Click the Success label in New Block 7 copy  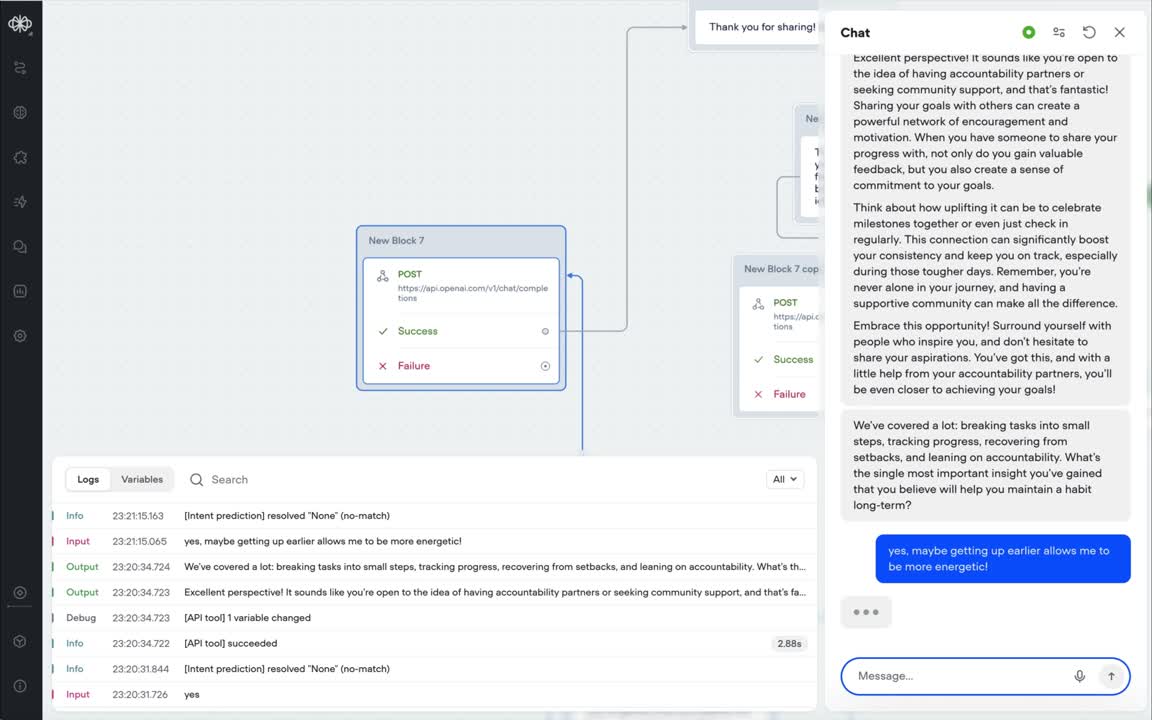tap(793, 360)
